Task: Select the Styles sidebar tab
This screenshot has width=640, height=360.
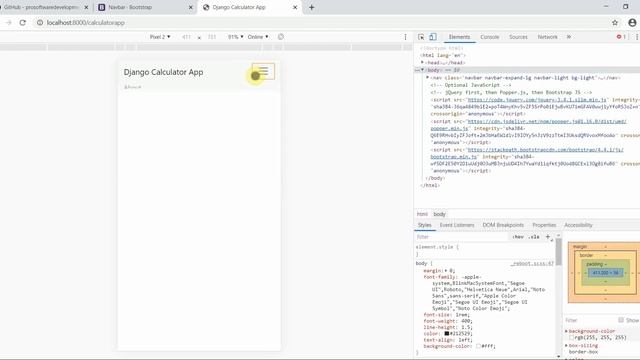Action: pos(424,225)
